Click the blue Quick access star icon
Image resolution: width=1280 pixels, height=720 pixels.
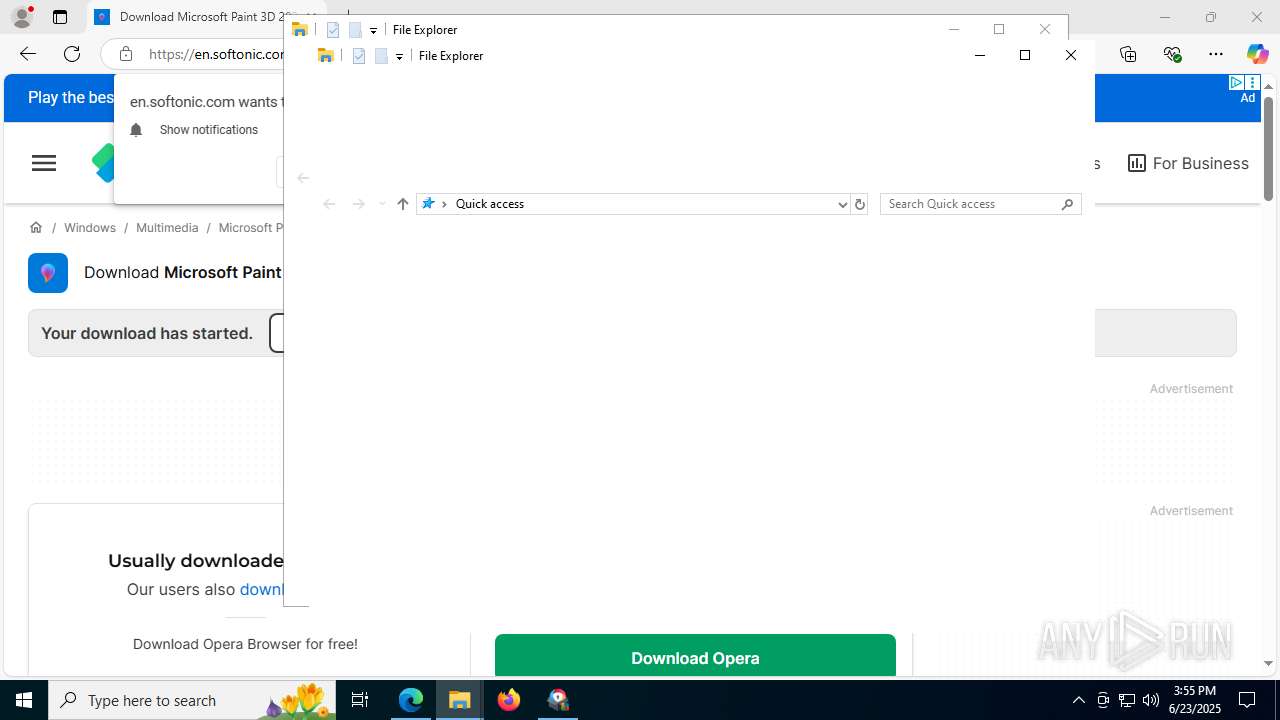(x=428, y=204)
